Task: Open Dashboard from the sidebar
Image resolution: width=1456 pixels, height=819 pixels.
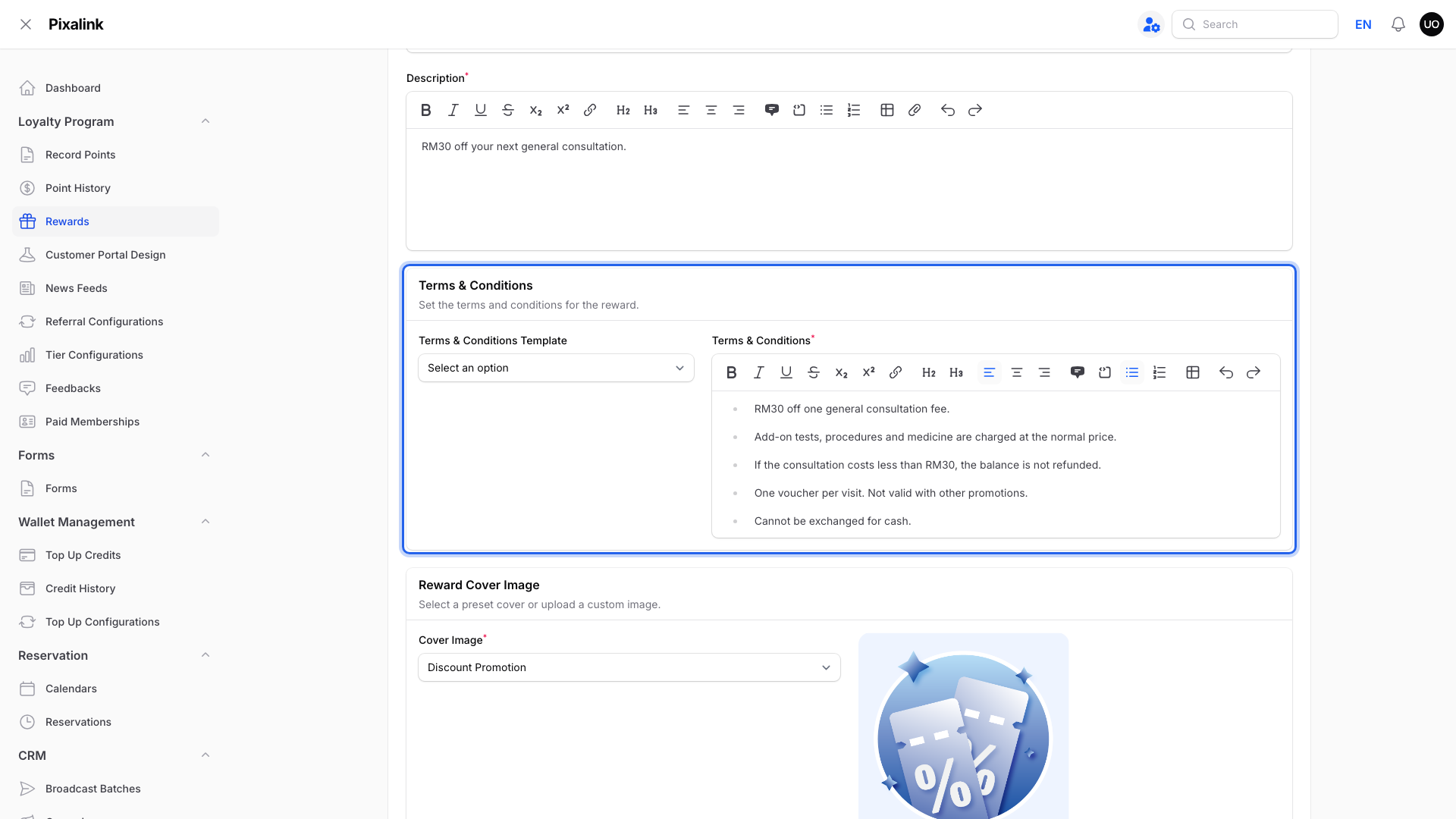Action: tap(115, 88)
